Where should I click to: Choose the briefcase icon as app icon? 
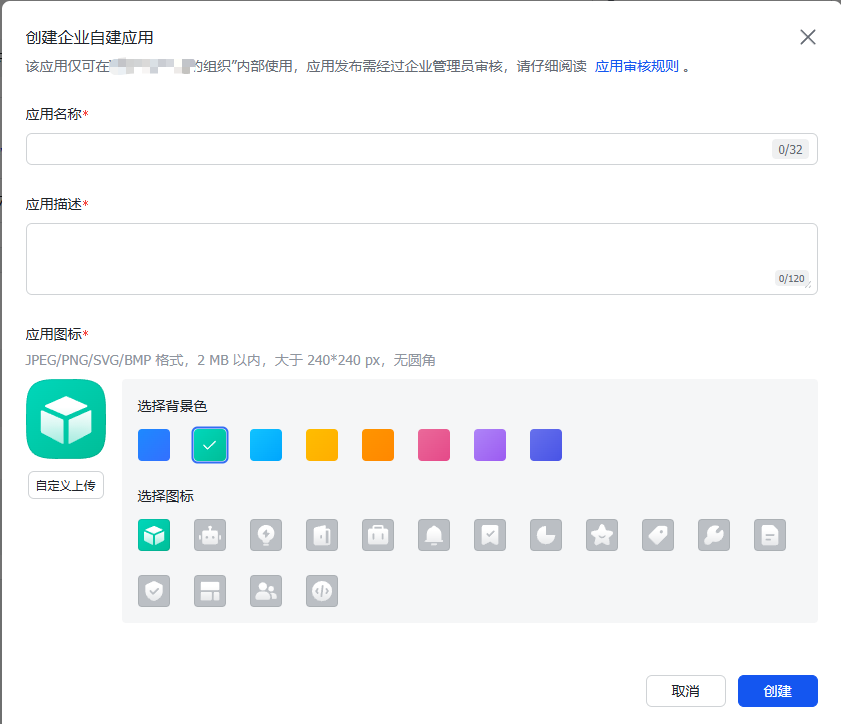coord(377,535)
